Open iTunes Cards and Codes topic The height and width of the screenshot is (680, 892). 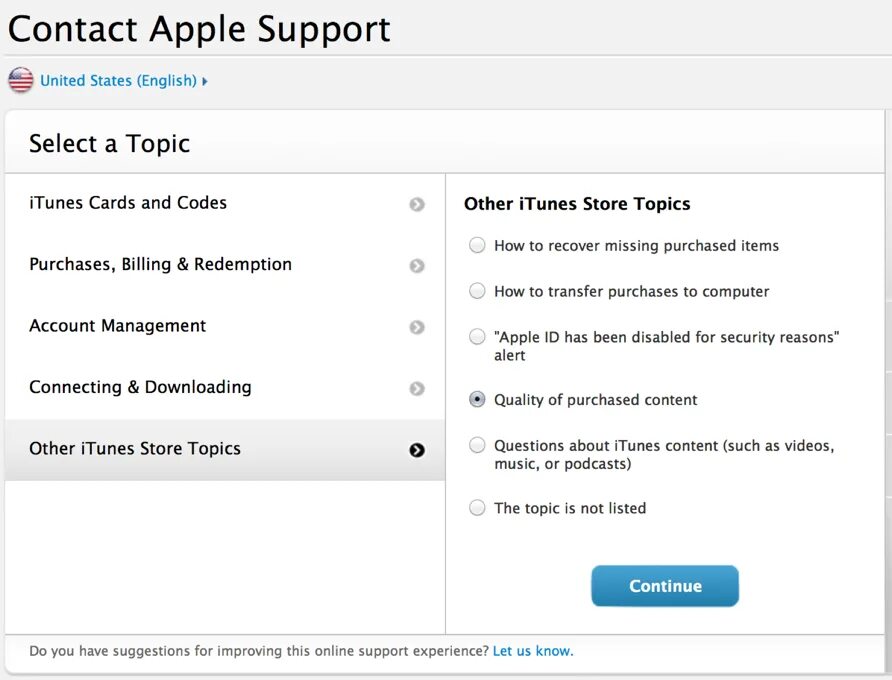225,204
